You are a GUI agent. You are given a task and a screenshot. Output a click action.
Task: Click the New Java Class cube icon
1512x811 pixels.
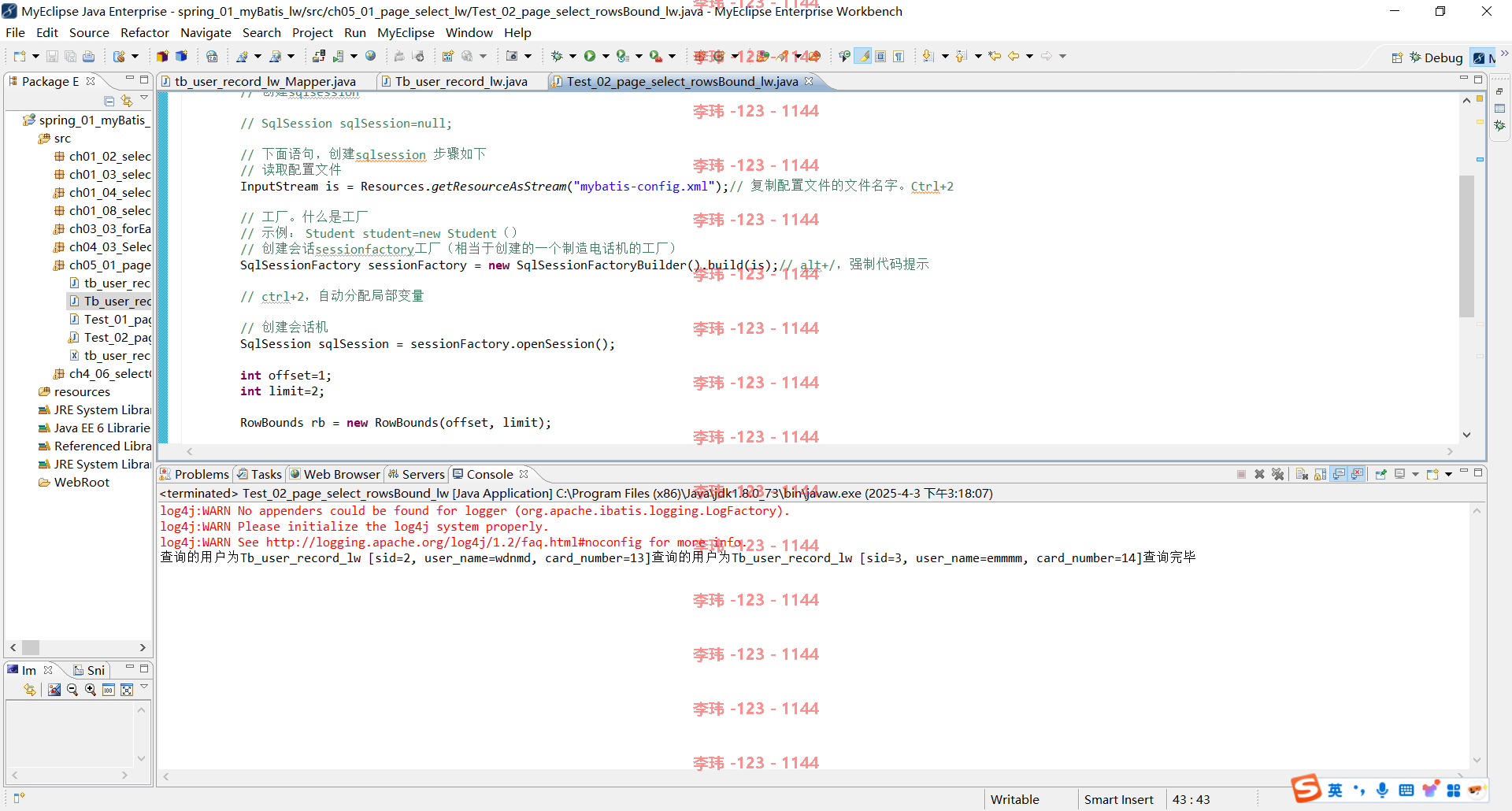(x=181, y=56)
